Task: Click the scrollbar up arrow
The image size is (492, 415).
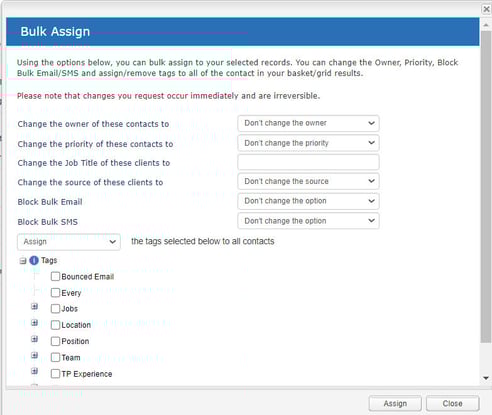Action: [486, 25]
